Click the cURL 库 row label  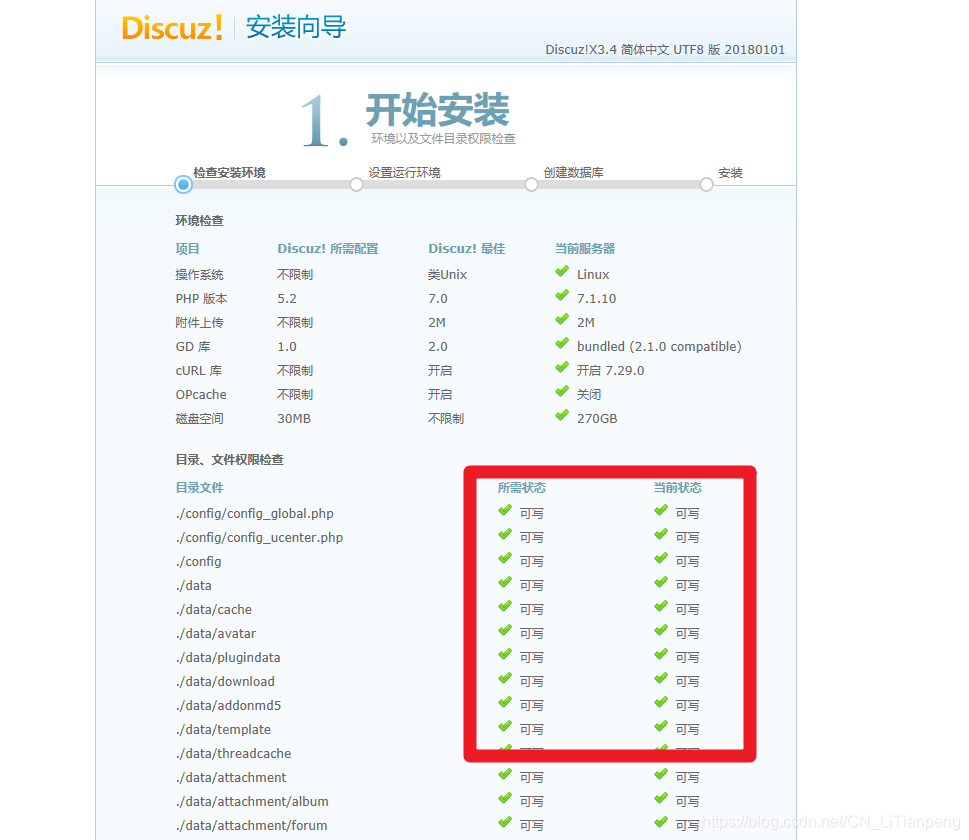coord(198,371)
